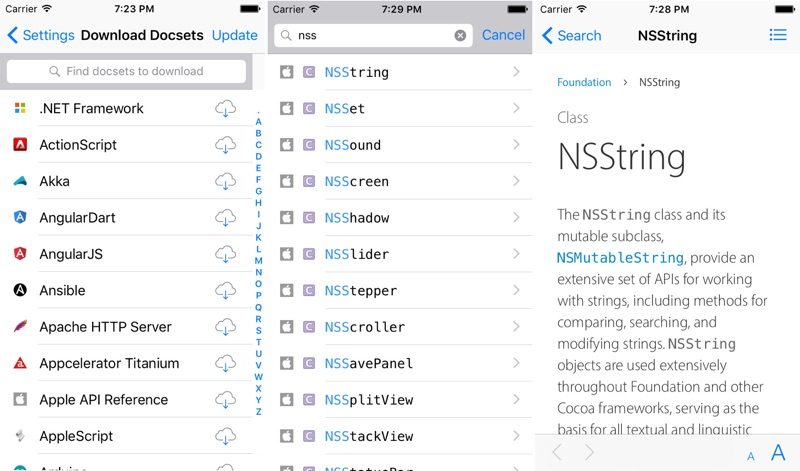Go back to Search

pos(571,36)
